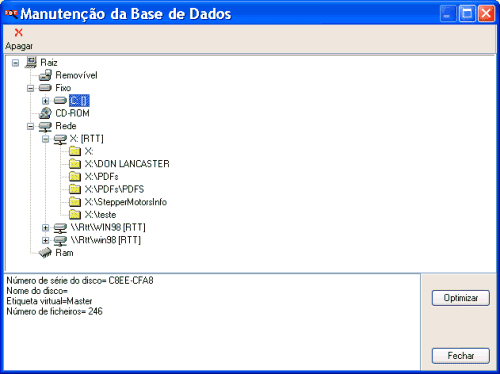This screenshot has height=374, width=500.
Task: Click the Fixo hard disk icon
Action: 45,88
